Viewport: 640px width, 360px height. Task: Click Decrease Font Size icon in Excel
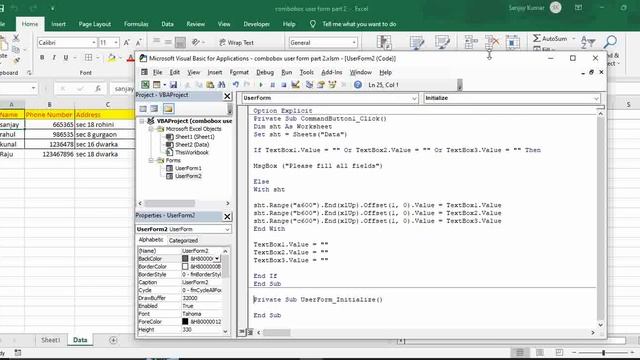(138, 42)
